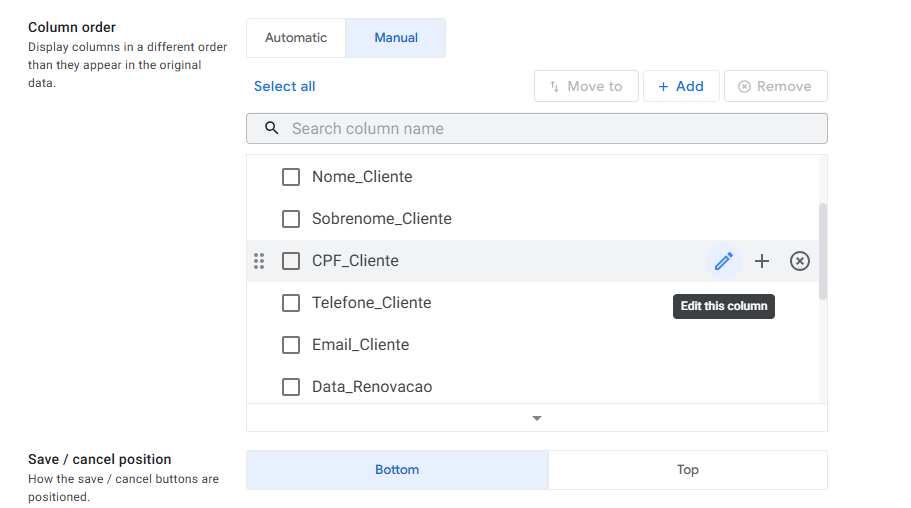Tick the Nome_Cliente checkbox
Screen dimensions: 911x508
[291, 177]
